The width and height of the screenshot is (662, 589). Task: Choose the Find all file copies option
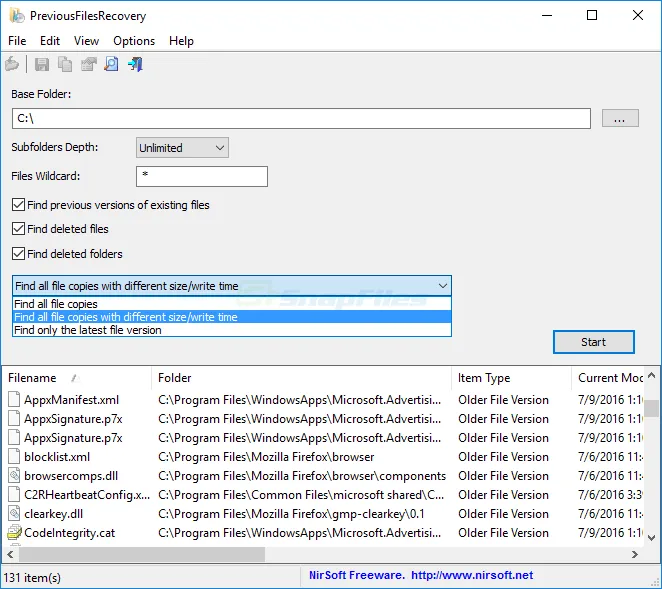[232, 304]
